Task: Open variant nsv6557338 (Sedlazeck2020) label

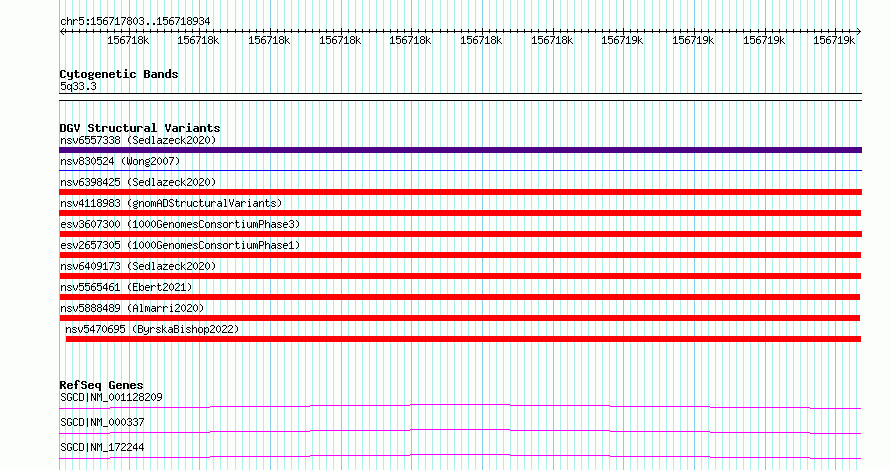Action: pyautogui.click(x=138, y=140)
